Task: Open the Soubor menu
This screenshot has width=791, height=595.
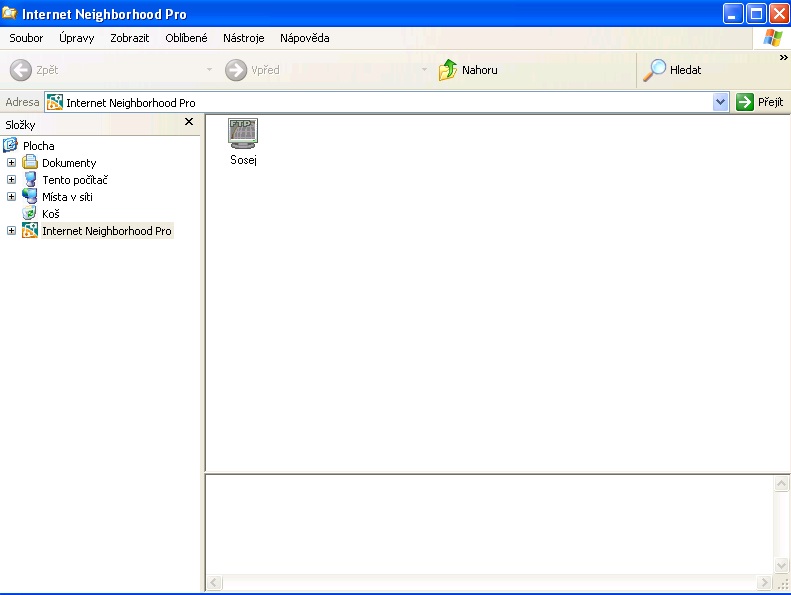Action: [26, 38]
